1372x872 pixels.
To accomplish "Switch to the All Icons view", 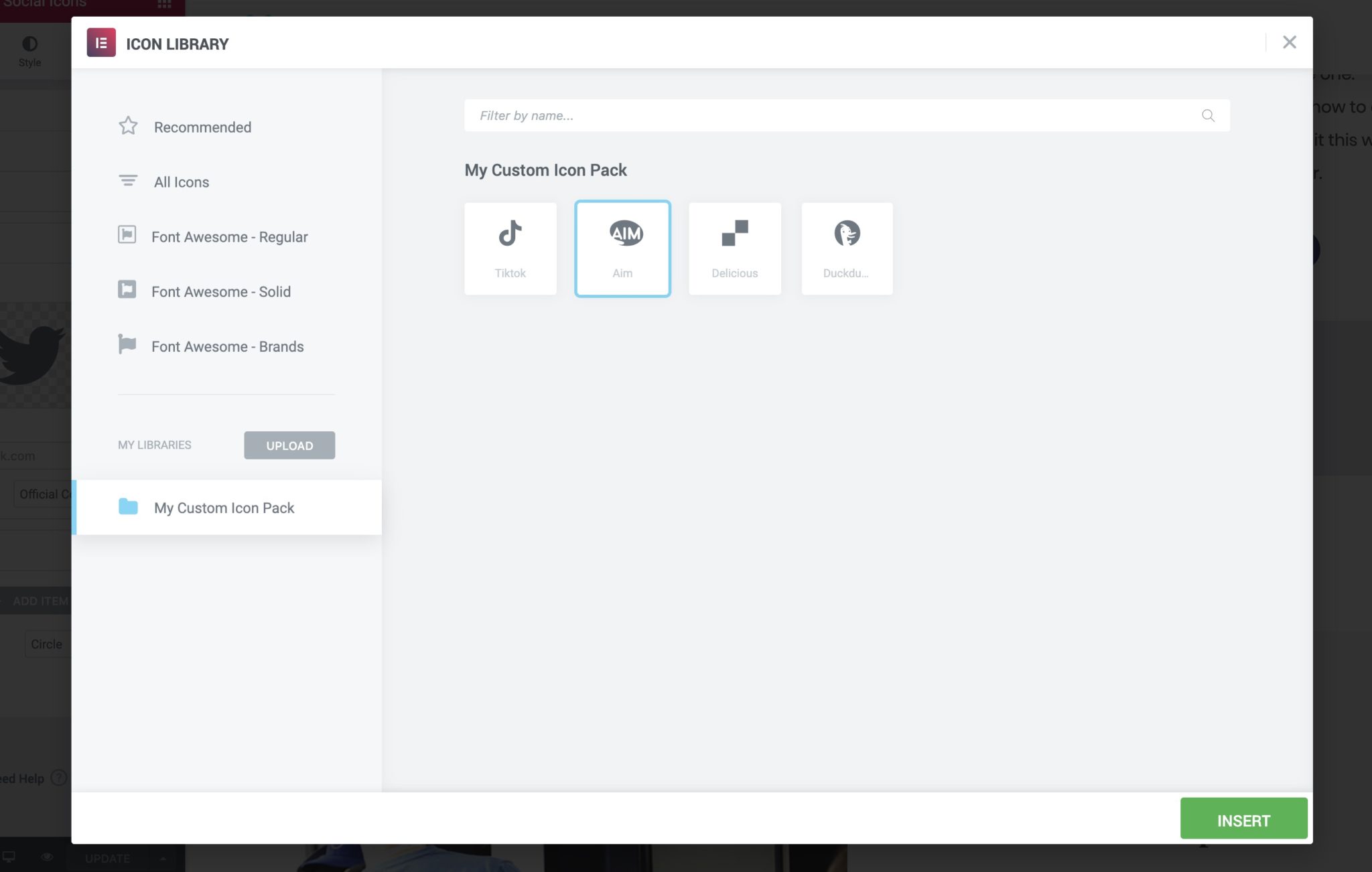I will click(181, 181).
